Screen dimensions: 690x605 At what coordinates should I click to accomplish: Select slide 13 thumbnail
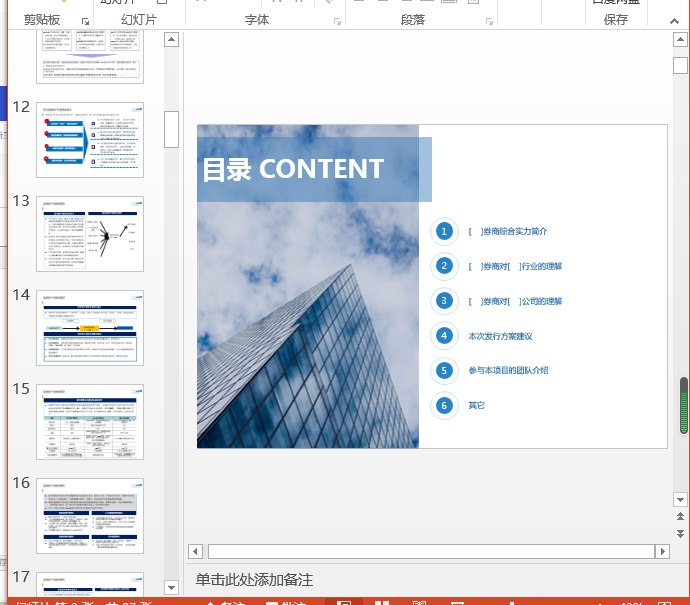[90, 234]
